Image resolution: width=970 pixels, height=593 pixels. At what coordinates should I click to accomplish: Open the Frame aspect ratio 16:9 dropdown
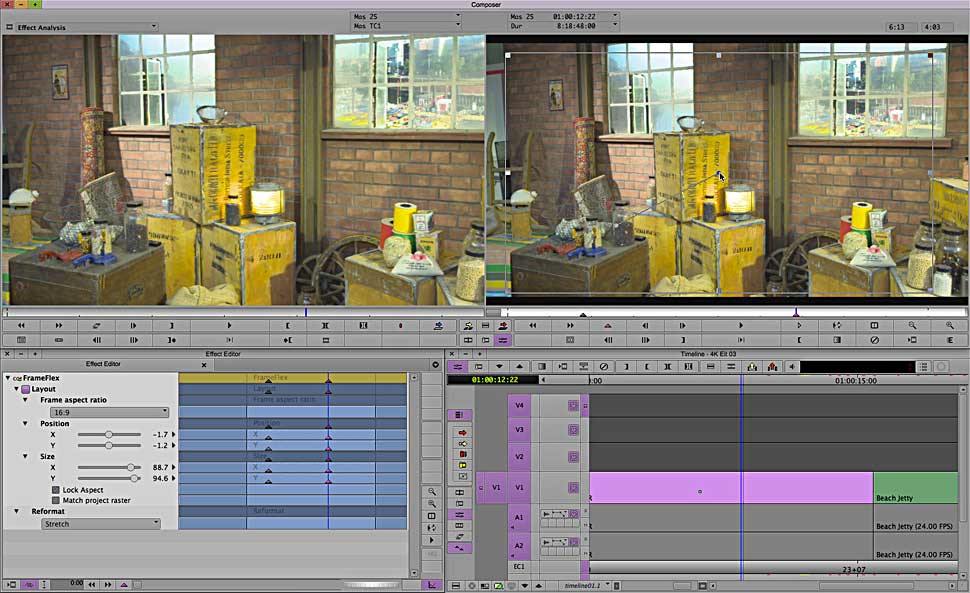click(108, 412)
